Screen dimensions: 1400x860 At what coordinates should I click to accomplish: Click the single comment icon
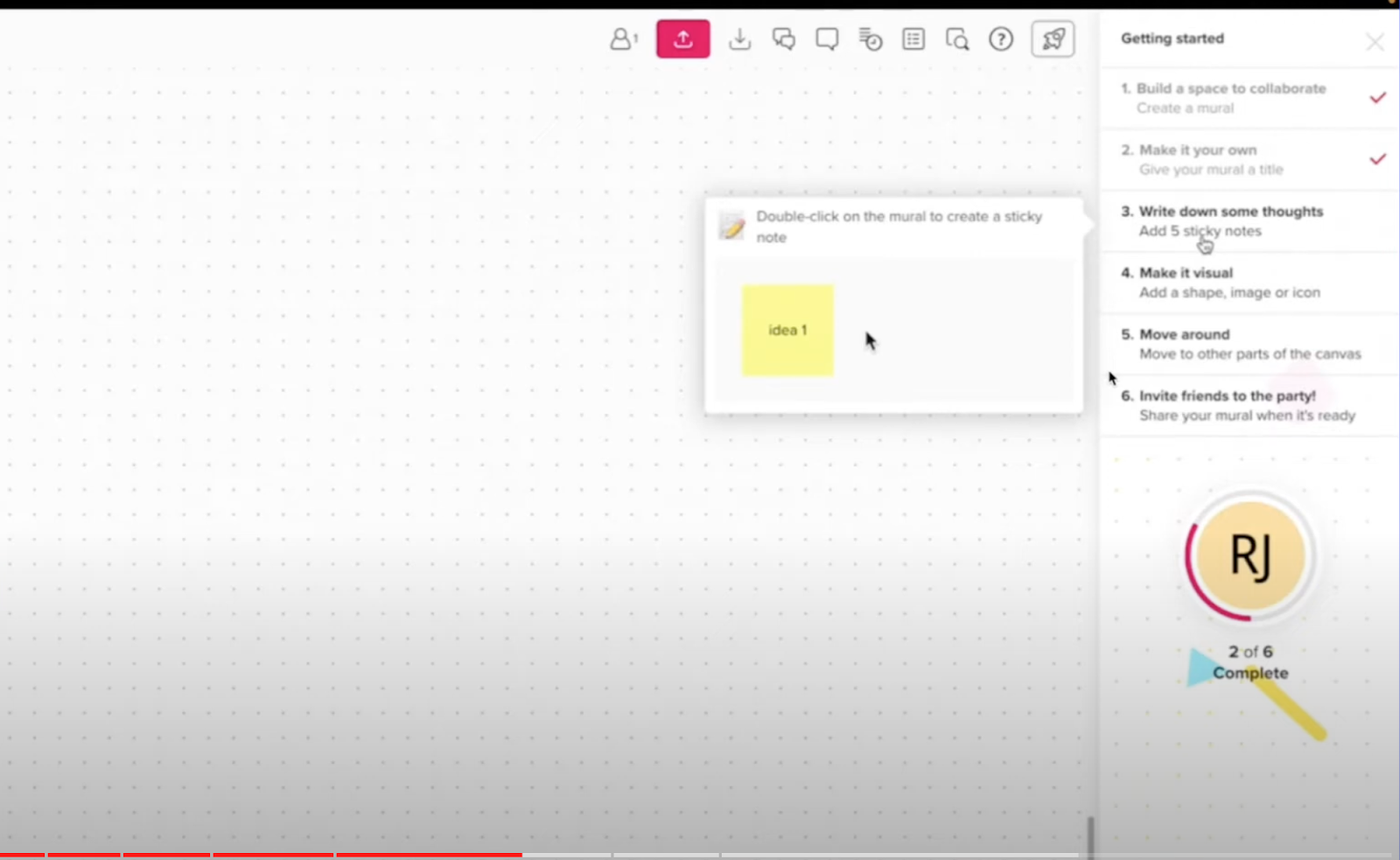click(827, 39)
